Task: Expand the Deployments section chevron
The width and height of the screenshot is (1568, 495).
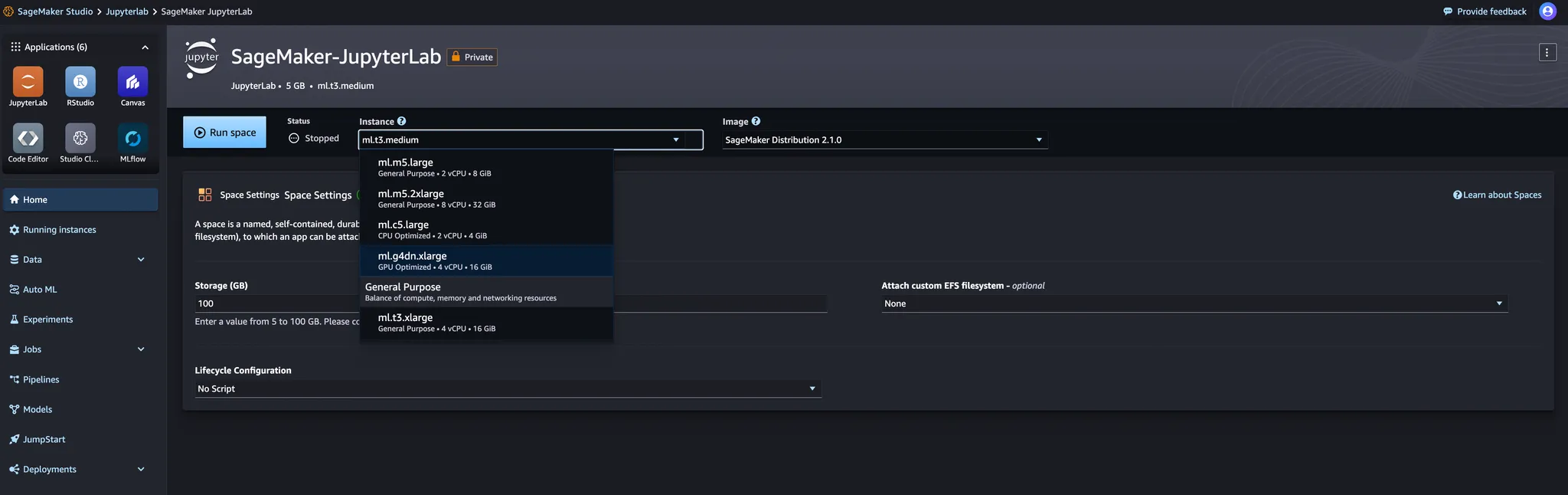Action: pos(141,470)
